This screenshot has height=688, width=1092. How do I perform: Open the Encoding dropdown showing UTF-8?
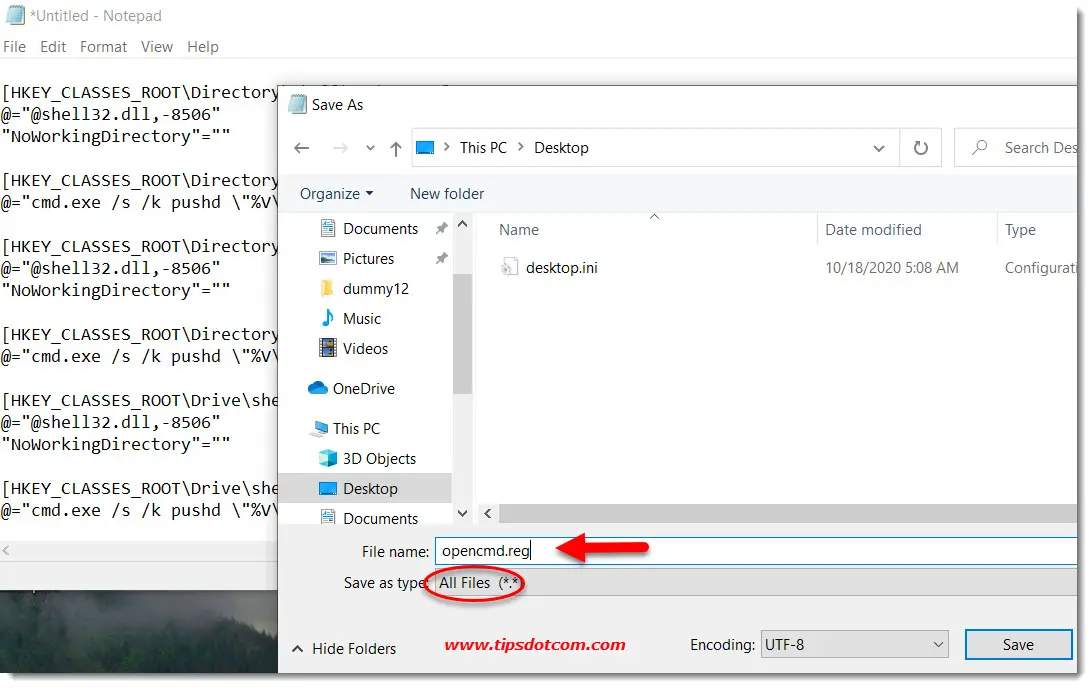[x=854, y=644]
